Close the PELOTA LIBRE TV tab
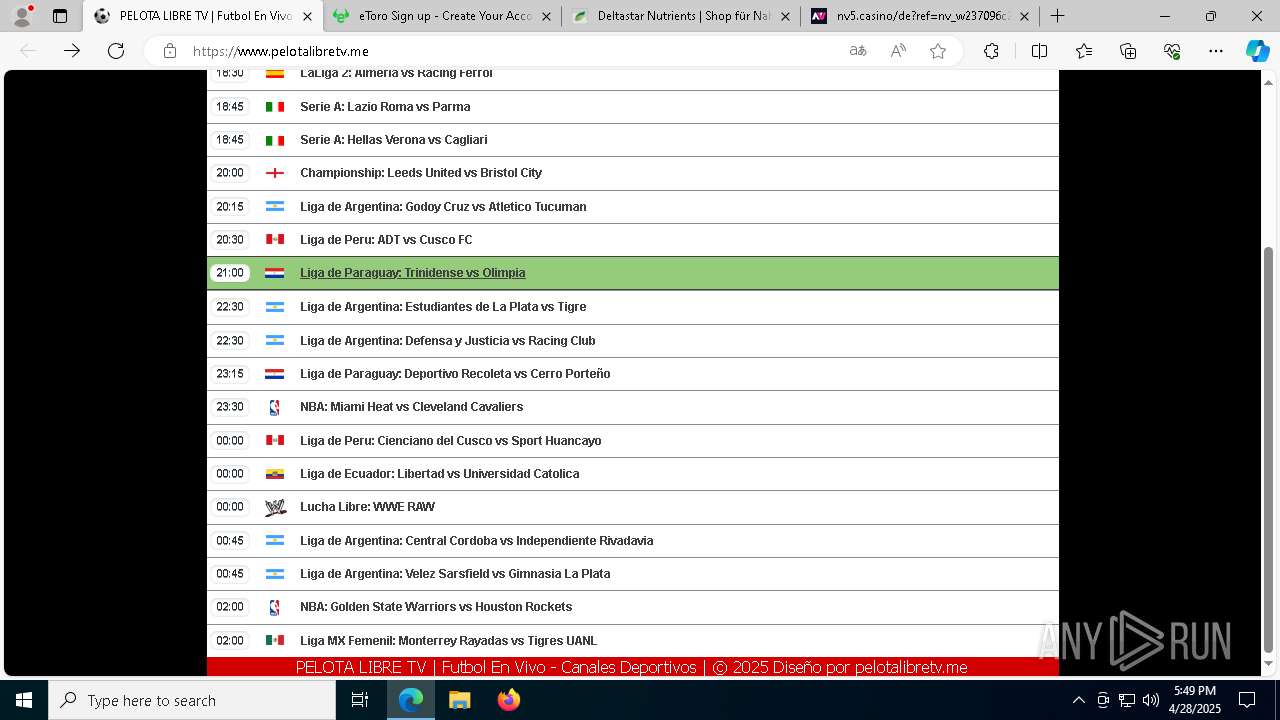The image size is (1280, 720). (307, 16)
